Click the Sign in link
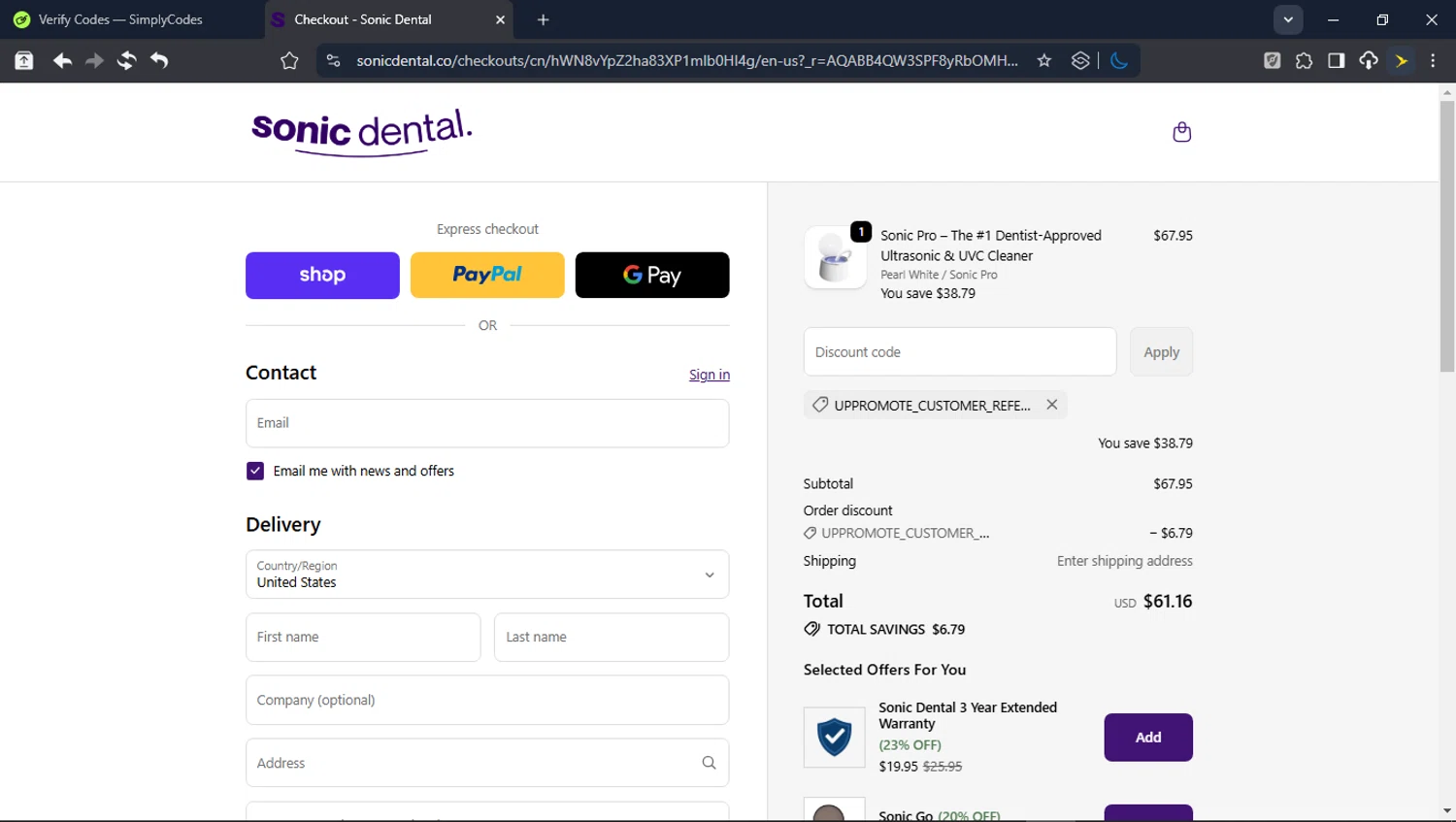This screenshot has height=822, width=1456. pos(710,375)
